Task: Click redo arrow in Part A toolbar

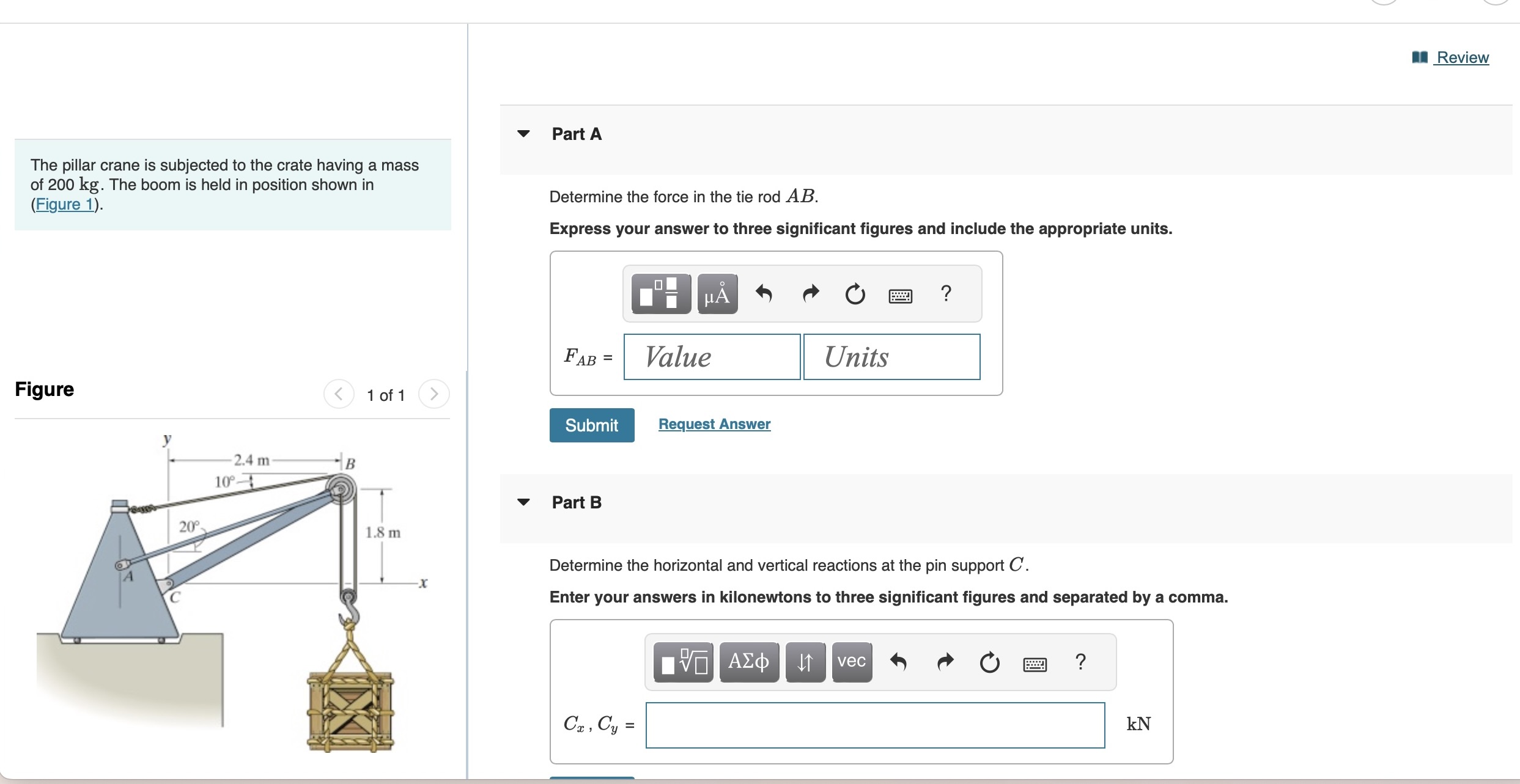Action: pyautogui.click(x=810, y=294)
